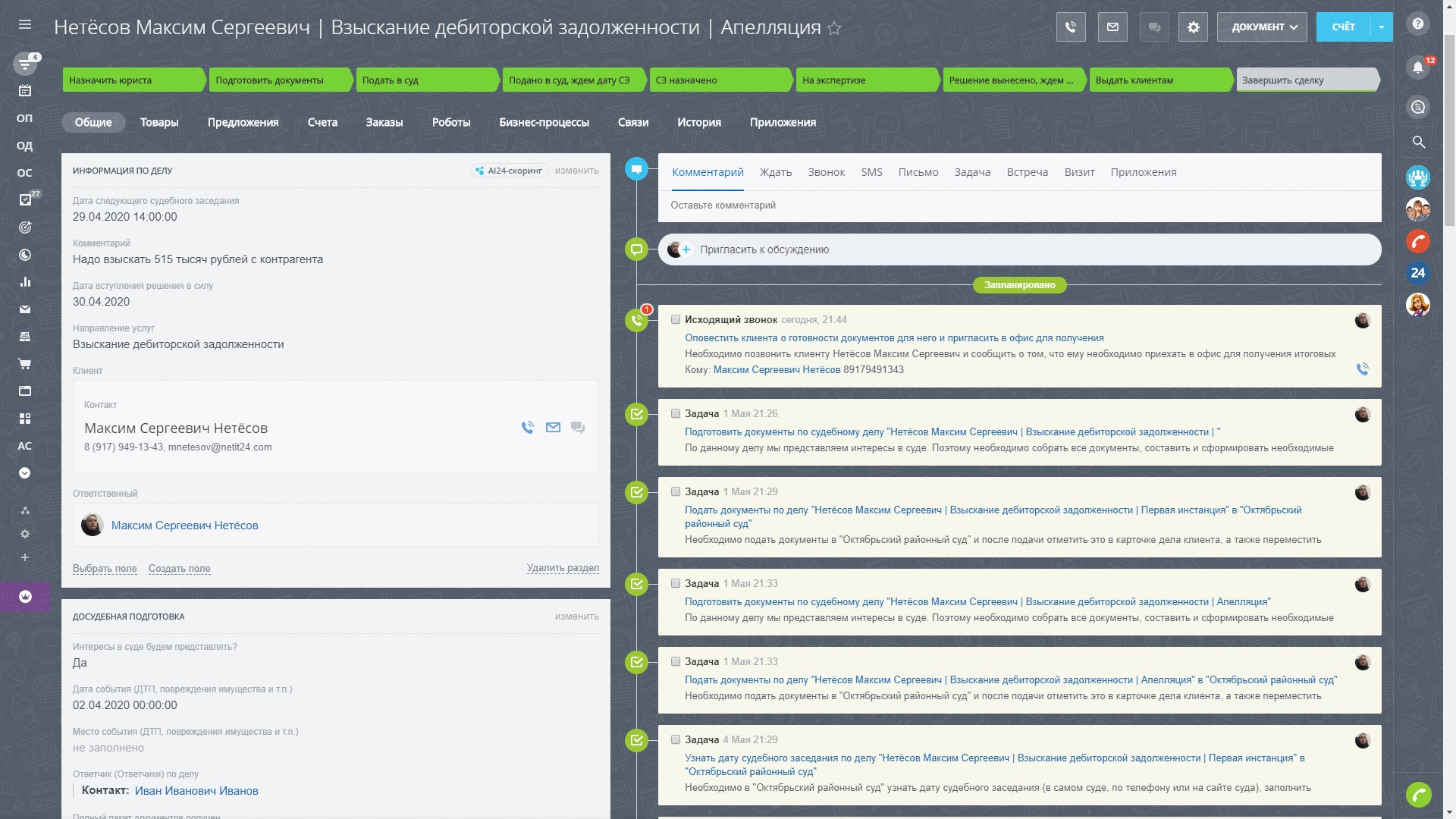Click the search magnifier in right sidebar
The height and width of the screenshot is (819, 1456).
click(1418, 142)
